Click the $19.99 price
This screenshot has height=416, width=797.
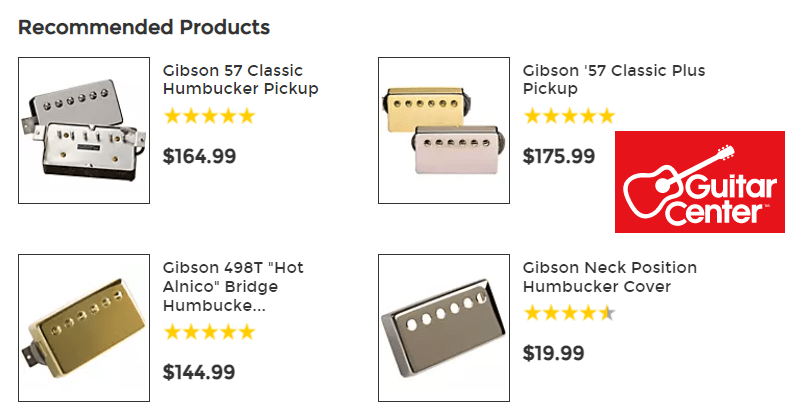click(554, 353)
